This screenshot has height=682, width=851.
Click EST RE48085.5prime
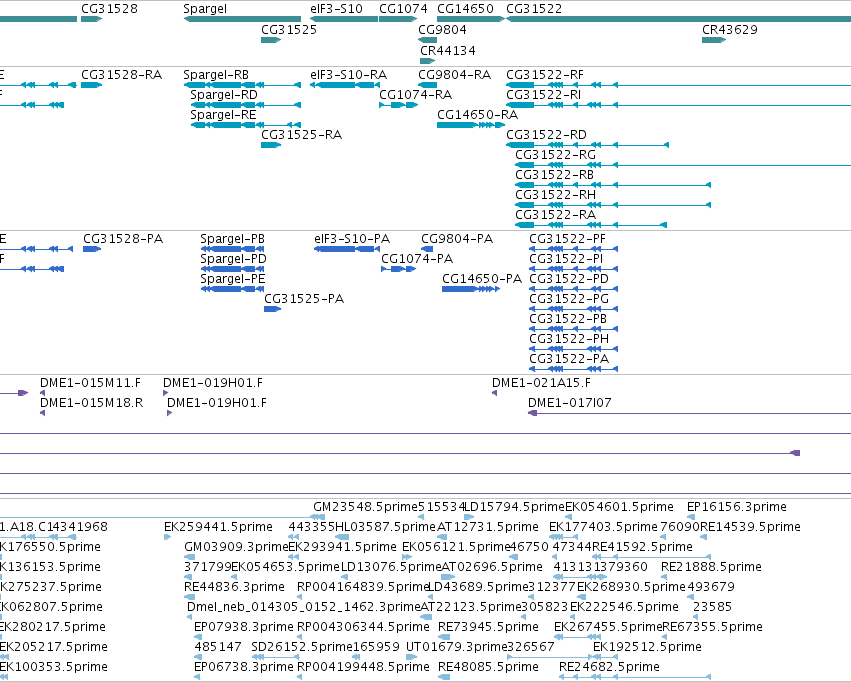(444, 677)
